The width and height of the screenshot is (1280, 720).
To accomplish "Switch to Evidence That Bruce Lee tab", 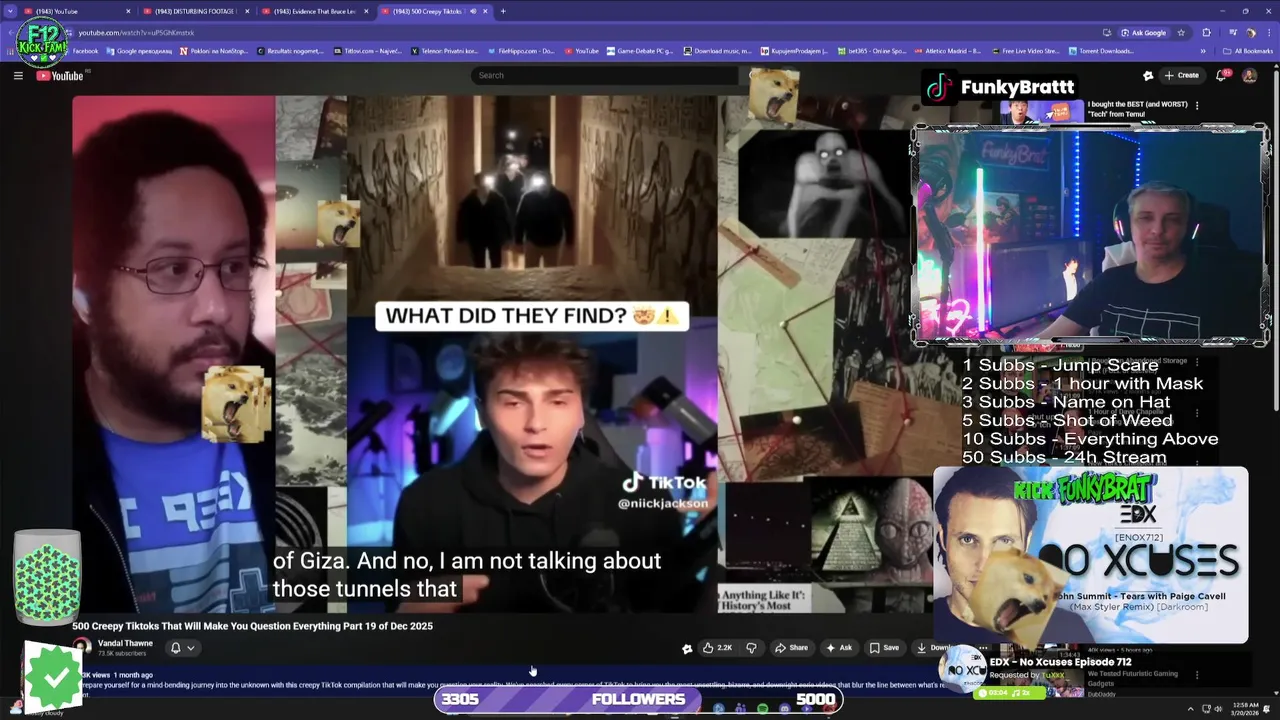I will click(x=313, y=11).
